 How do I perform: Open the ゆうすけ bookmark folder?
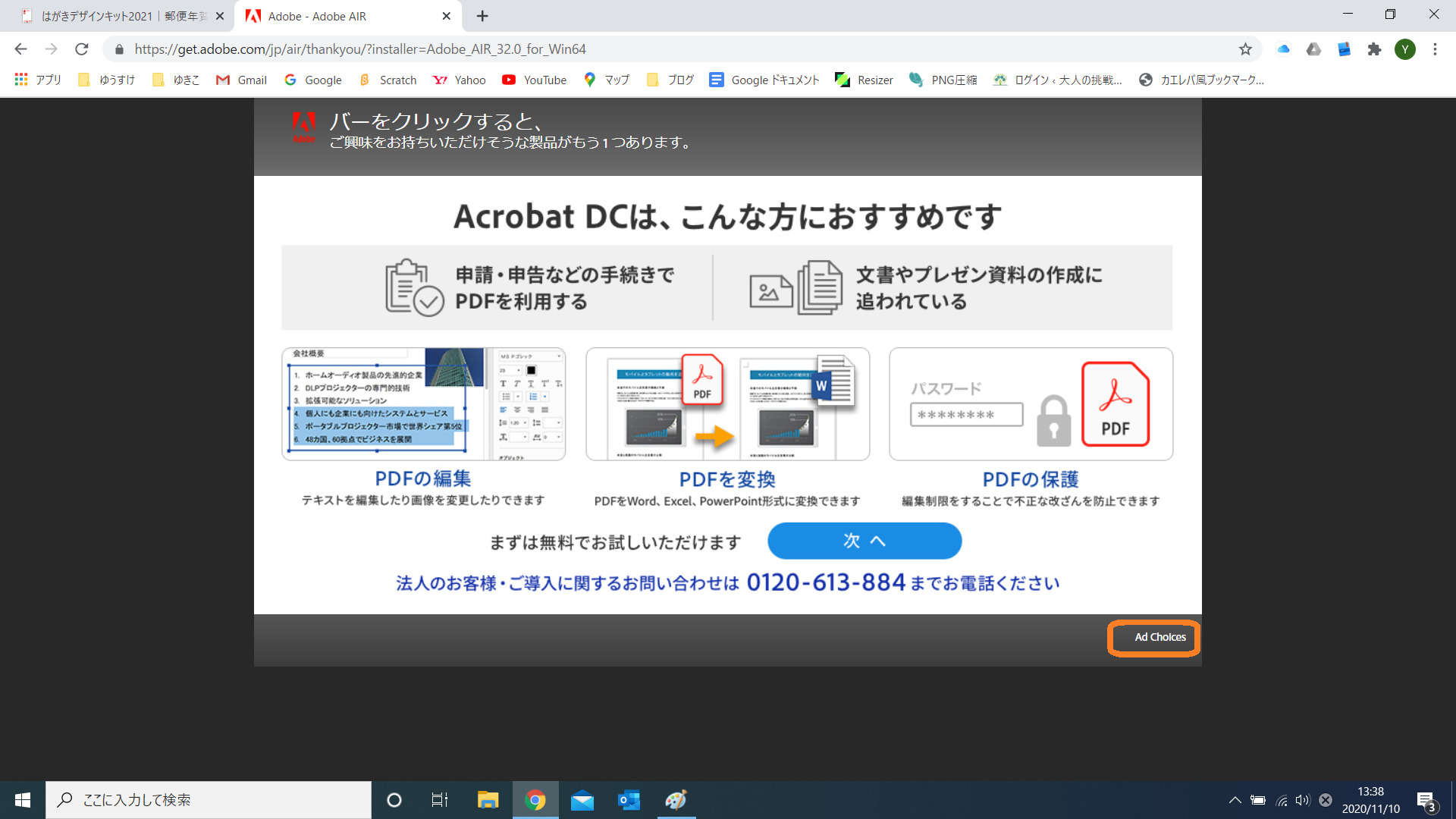click(x=107, y=80)
